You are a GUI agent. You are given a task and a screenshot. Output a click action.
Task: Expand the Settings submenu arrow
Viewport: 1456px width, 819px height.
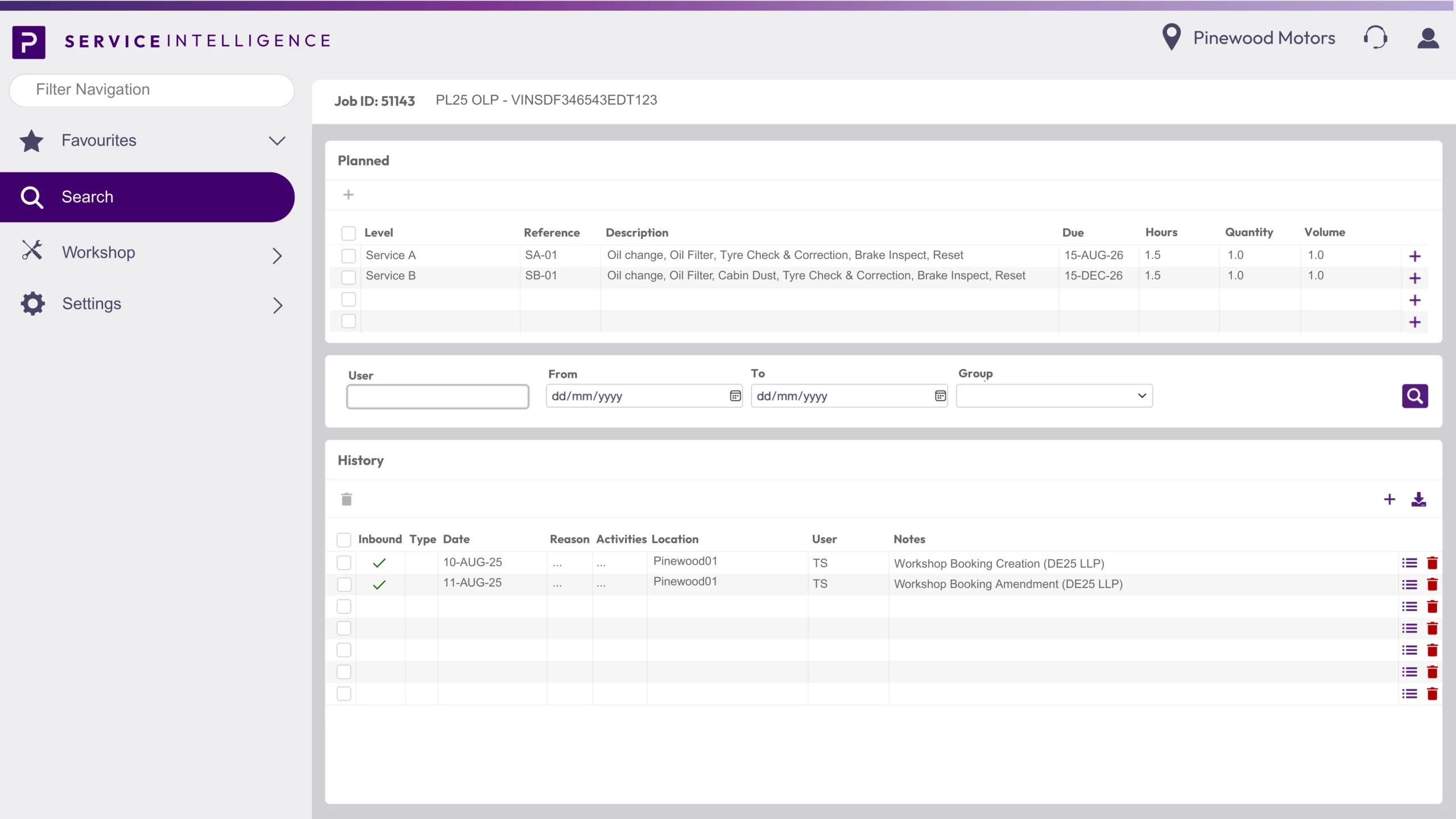pyautogui.click(x=277, y=305)
